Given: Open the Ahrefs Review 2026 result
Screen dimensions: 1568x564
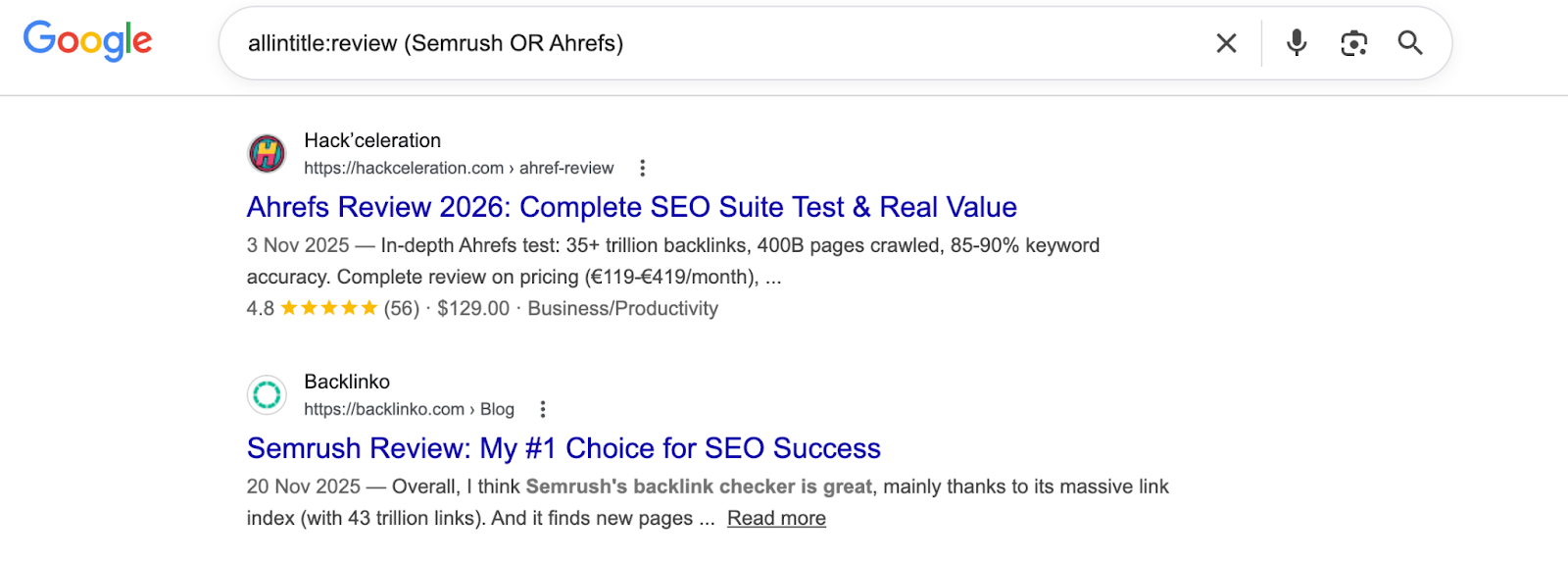Looking at the screenshot, I should click(631, 207).
